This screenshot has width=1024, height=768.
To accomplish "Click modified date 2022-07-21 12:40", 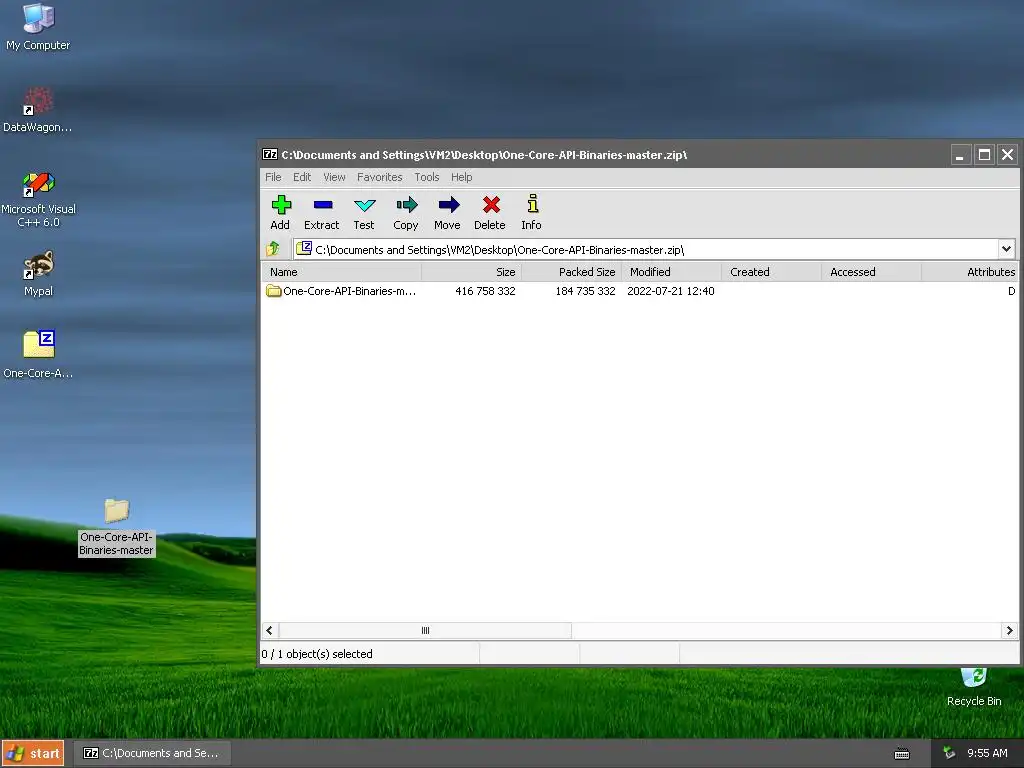I will (x=671, y=291).
